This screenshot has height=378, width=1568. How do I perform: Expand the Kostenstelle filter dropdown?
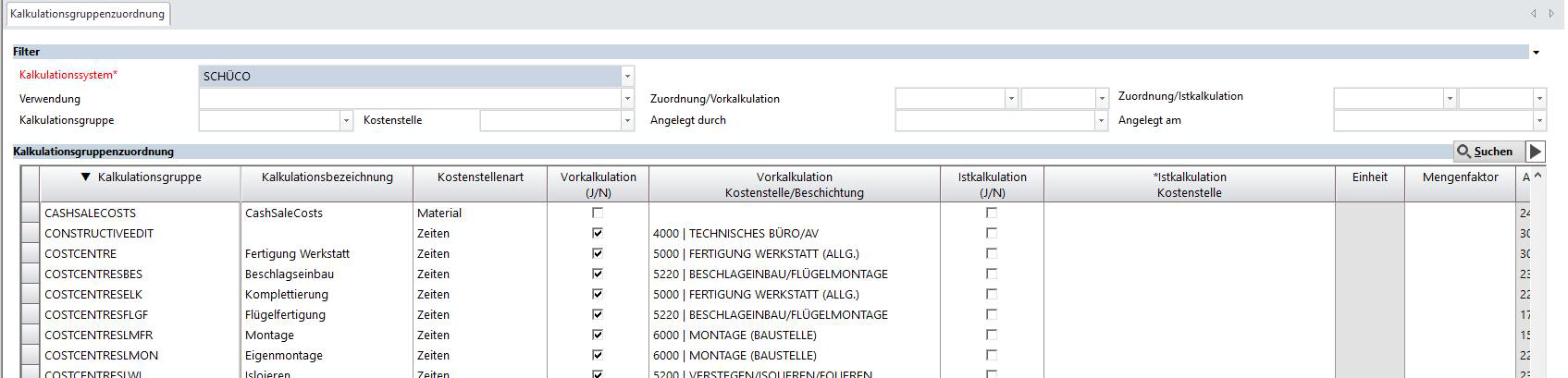[x=627, y=121]
